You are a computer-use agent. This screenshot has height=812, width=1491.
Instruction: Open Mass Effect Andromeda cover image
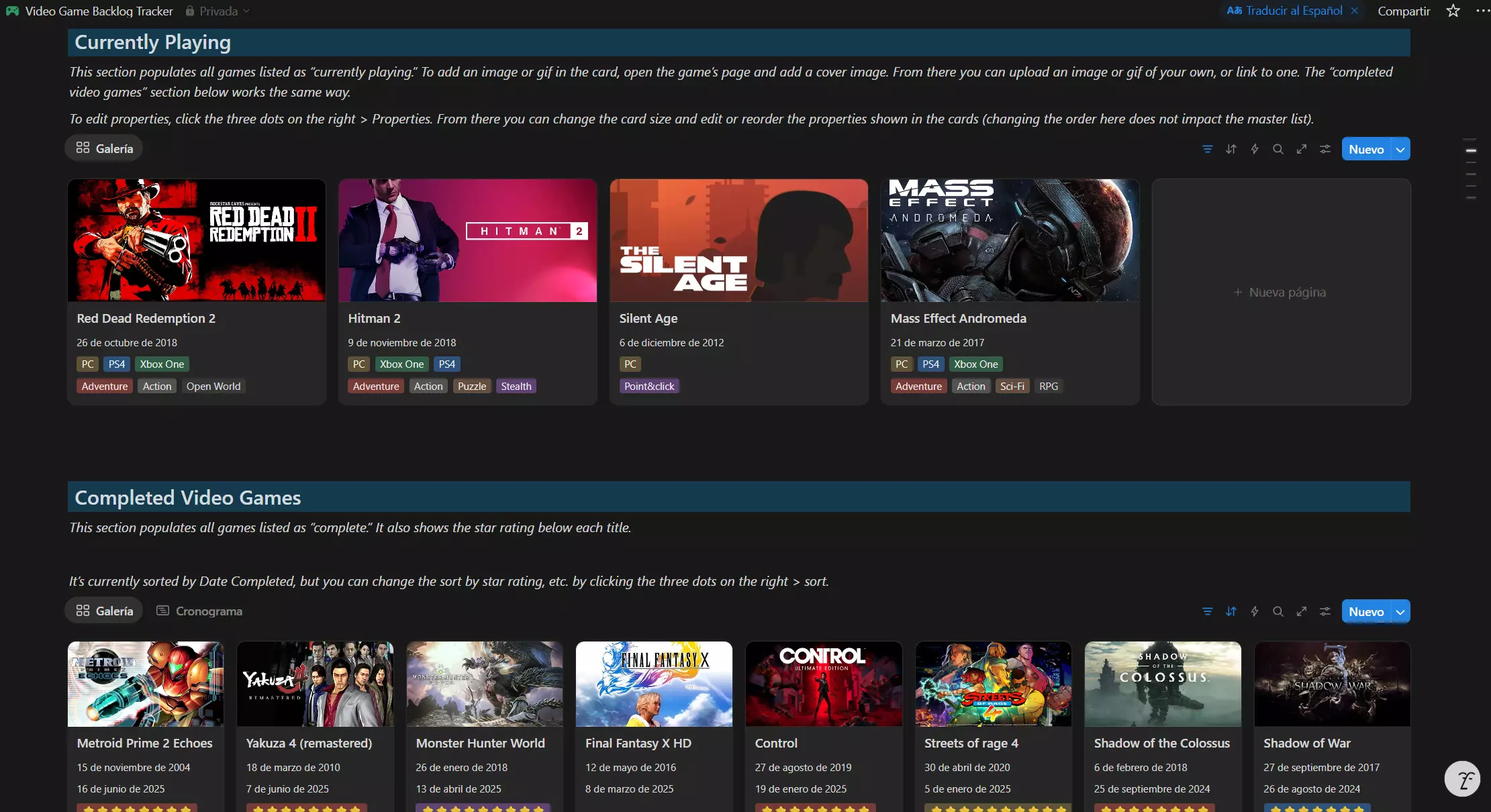tap(1010, 240)
